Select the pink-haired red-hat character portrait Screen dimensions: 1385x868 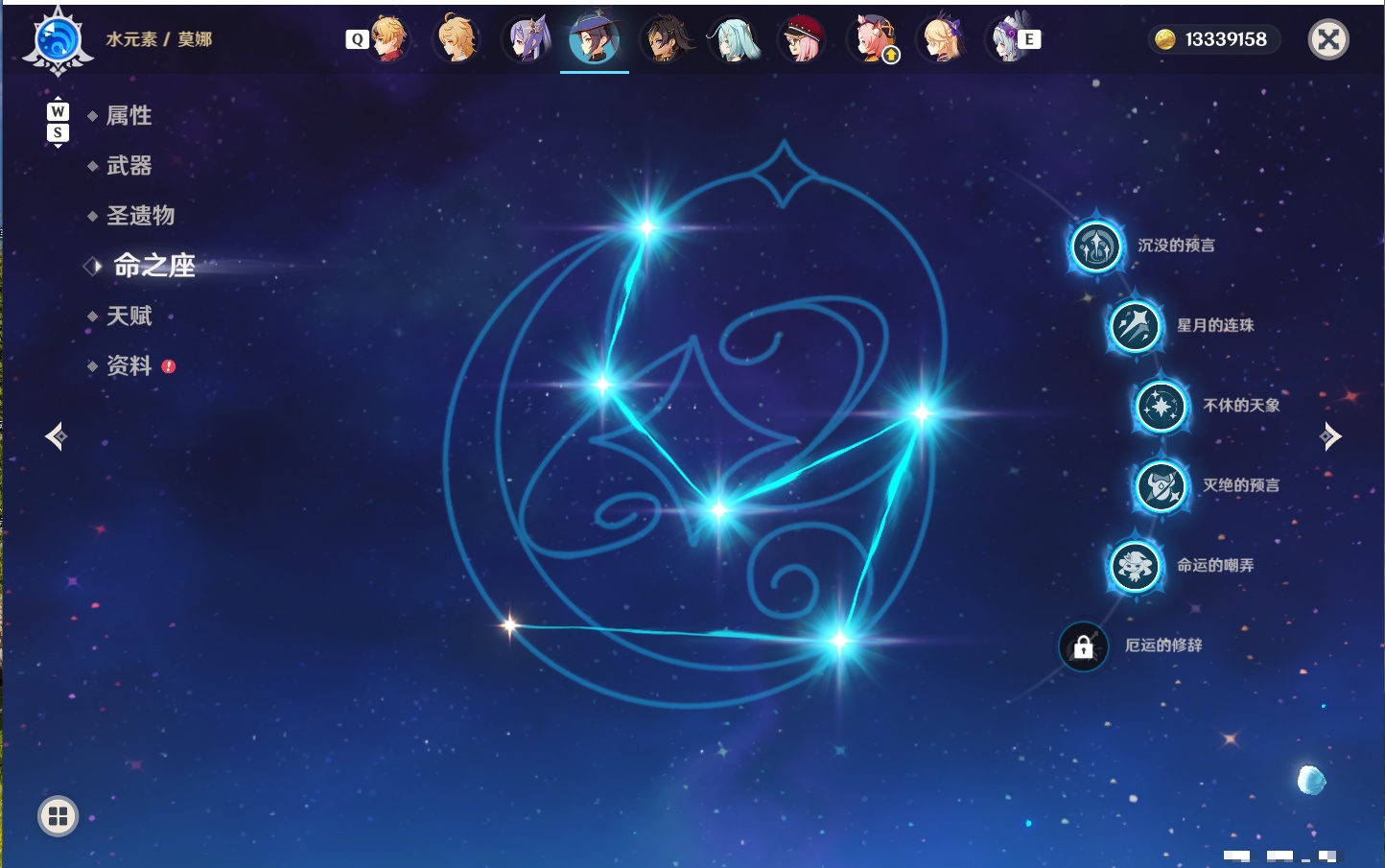pos(802,39)
